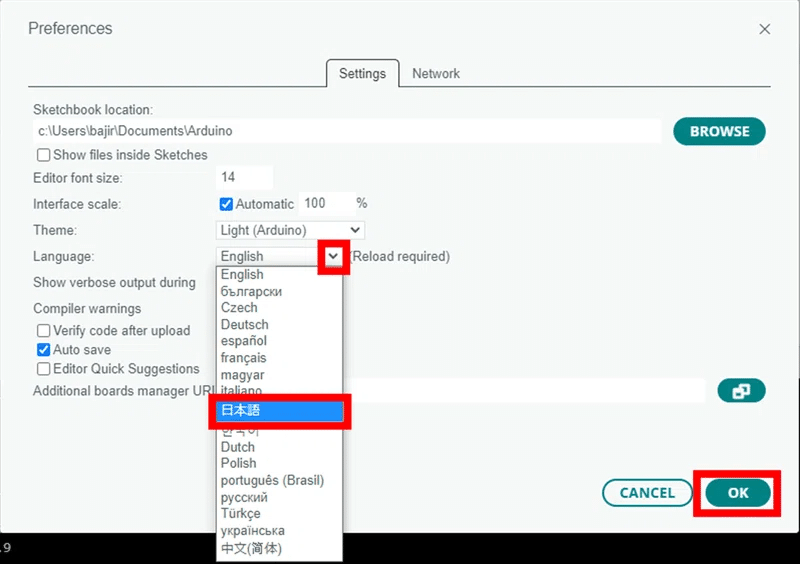Open the additional boards URLs editor icon
The image size is (800, 564).
tap(741, 391)
